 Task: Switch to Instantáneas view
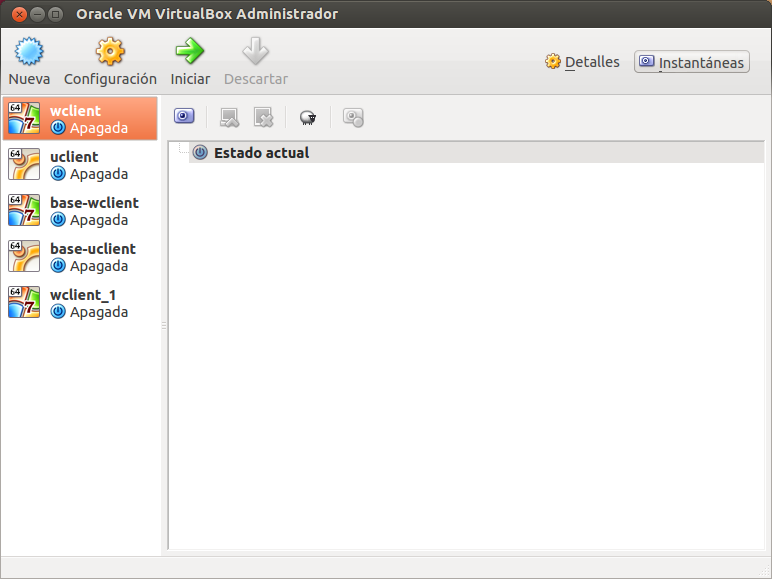(692, 62)
